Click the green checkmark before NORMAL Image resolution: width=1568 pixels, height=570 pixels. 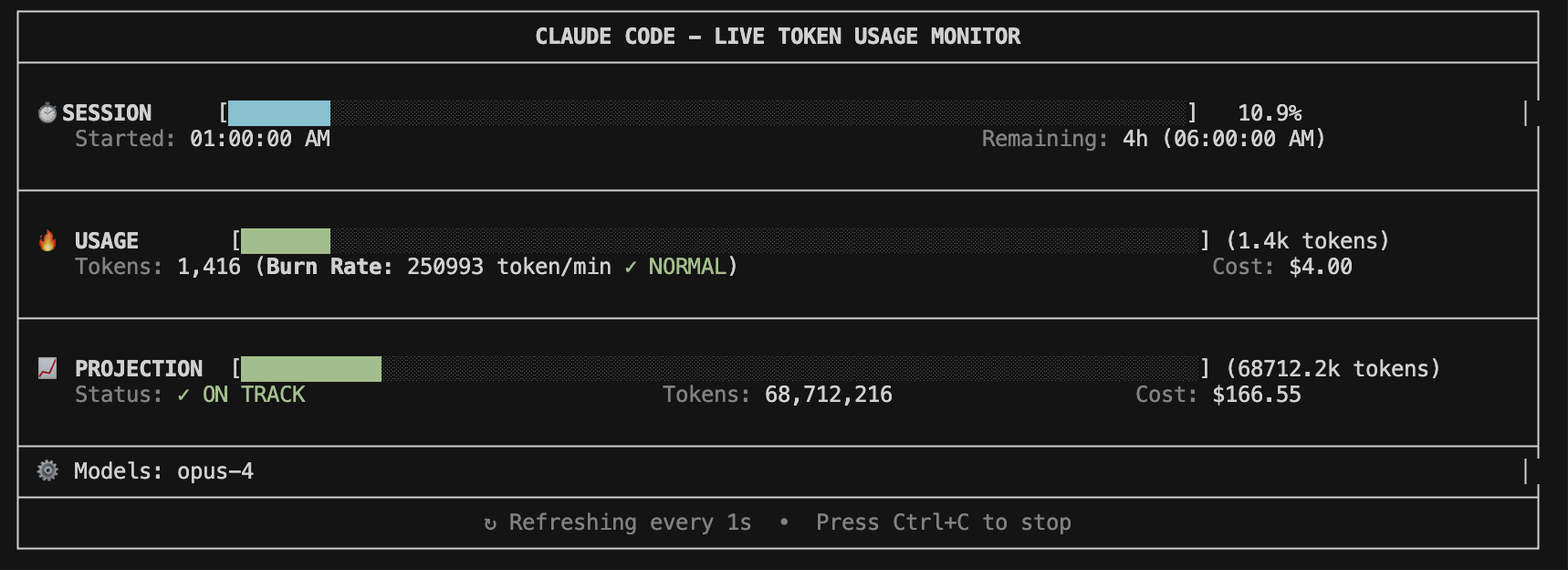click(x=631, y=267)
